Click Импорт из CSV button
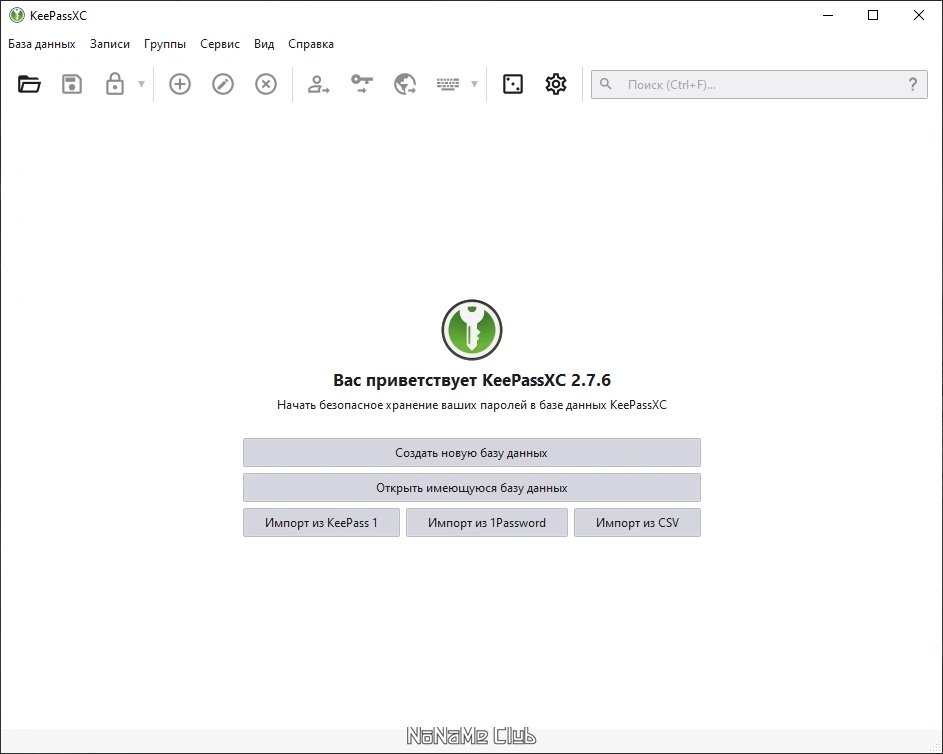Viewport: 943px width, 754px height. pos(637,523)
